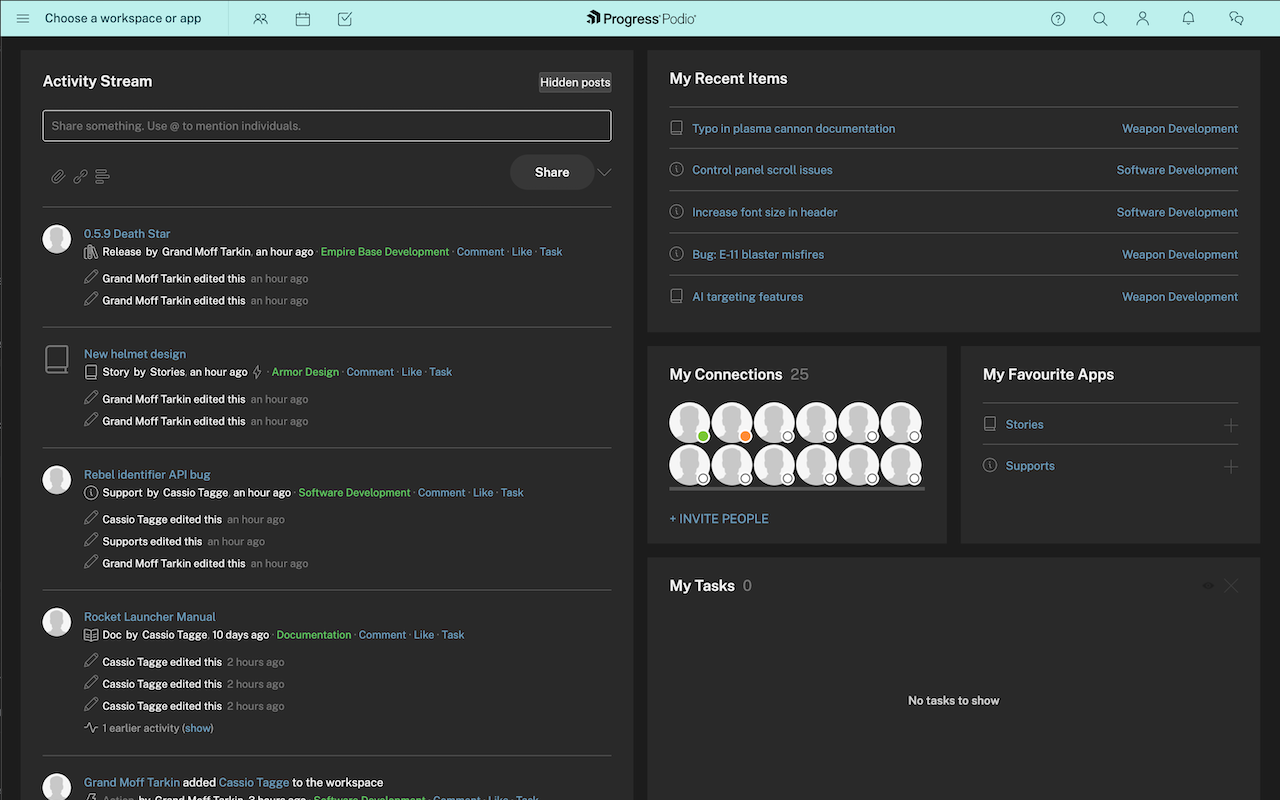Viewport: 1280px width, 800px height.
Task: Show the 1 earlier activity
Action: point(198,728)
